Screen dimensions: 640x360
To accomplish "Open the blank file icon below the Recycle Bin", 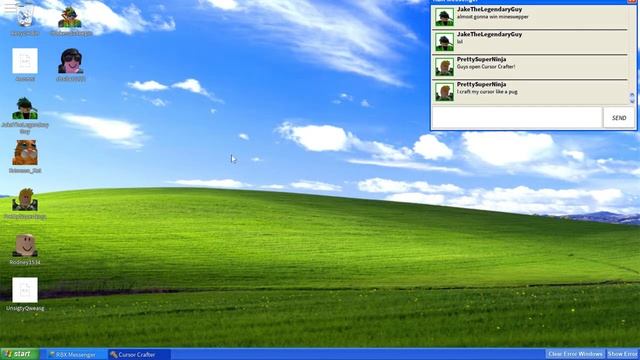I will [25, 61].
